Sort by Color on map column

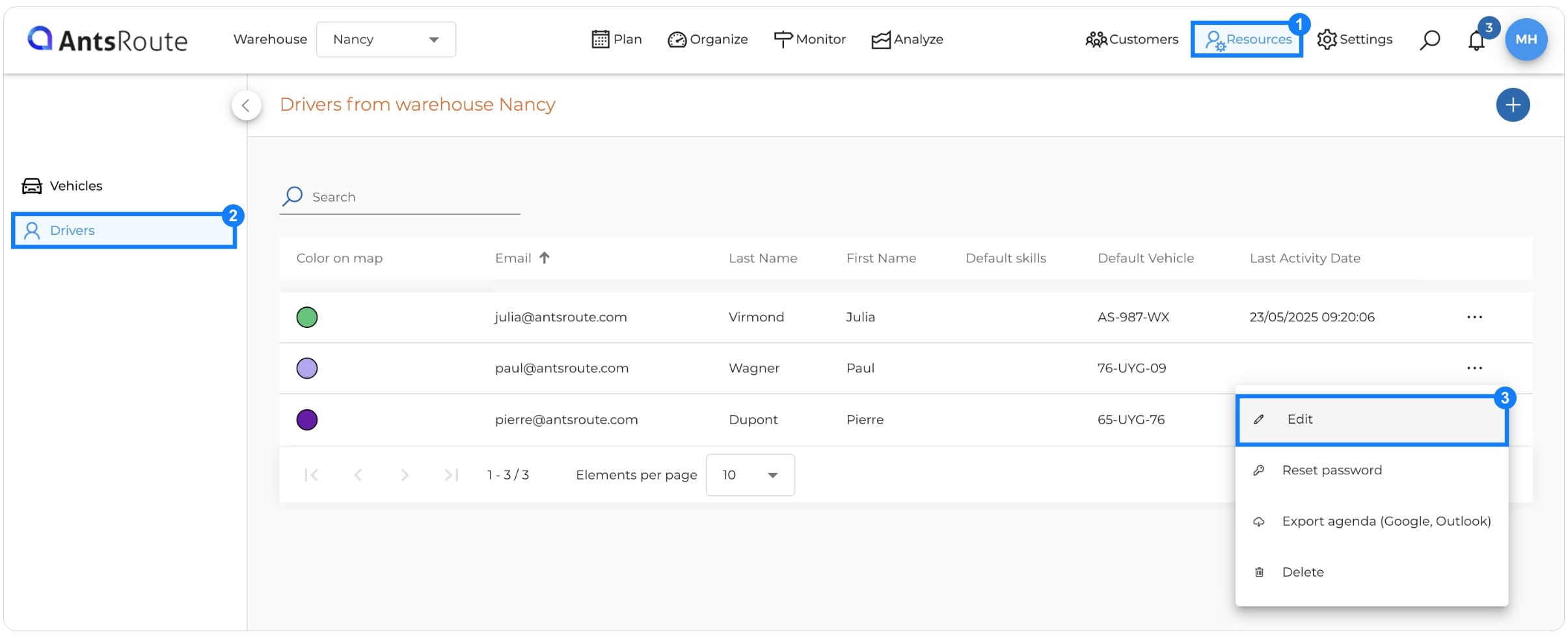coord(339,258)
